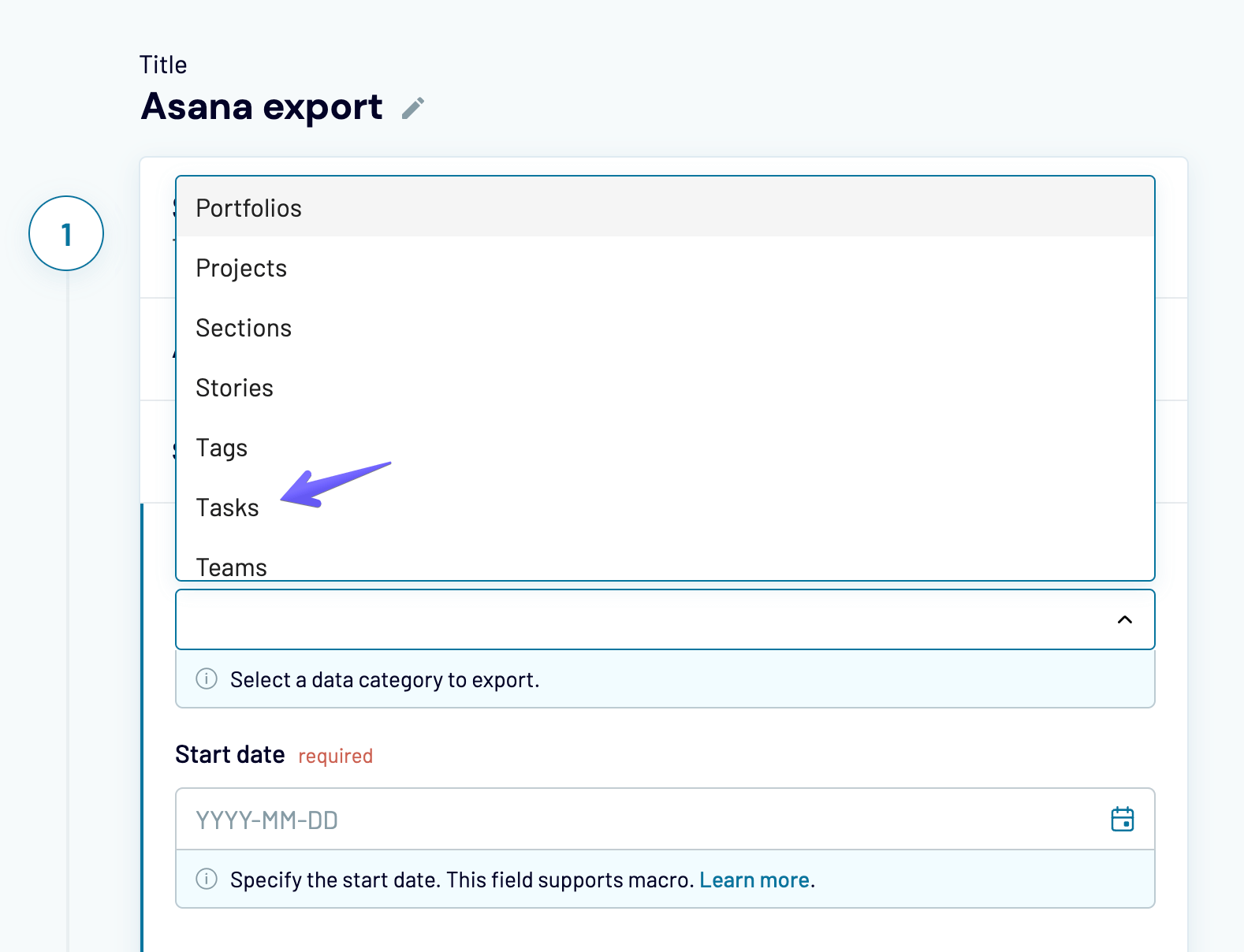Screen dimensions: 1244x952
Task: Open the Learn more link
Action: click(754, 879)
